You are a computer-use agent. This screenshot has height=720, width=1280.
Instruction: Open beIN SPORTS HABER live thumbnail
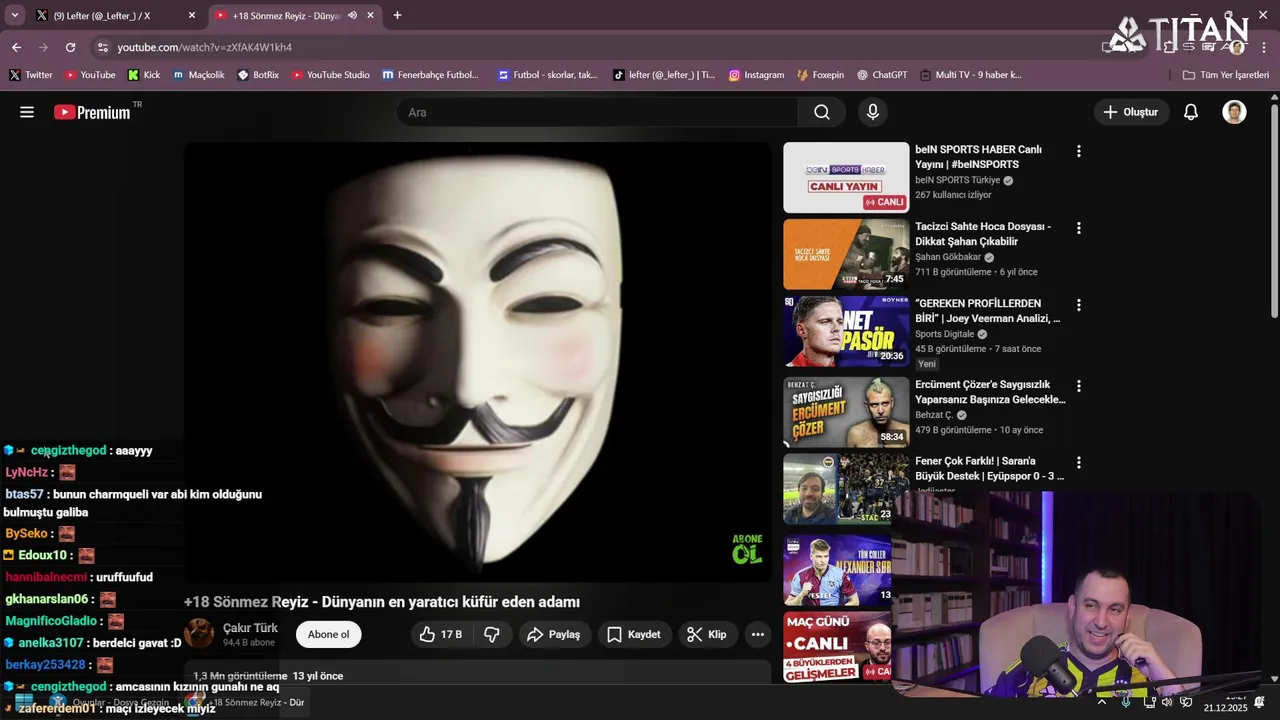[x=846, y=177]
